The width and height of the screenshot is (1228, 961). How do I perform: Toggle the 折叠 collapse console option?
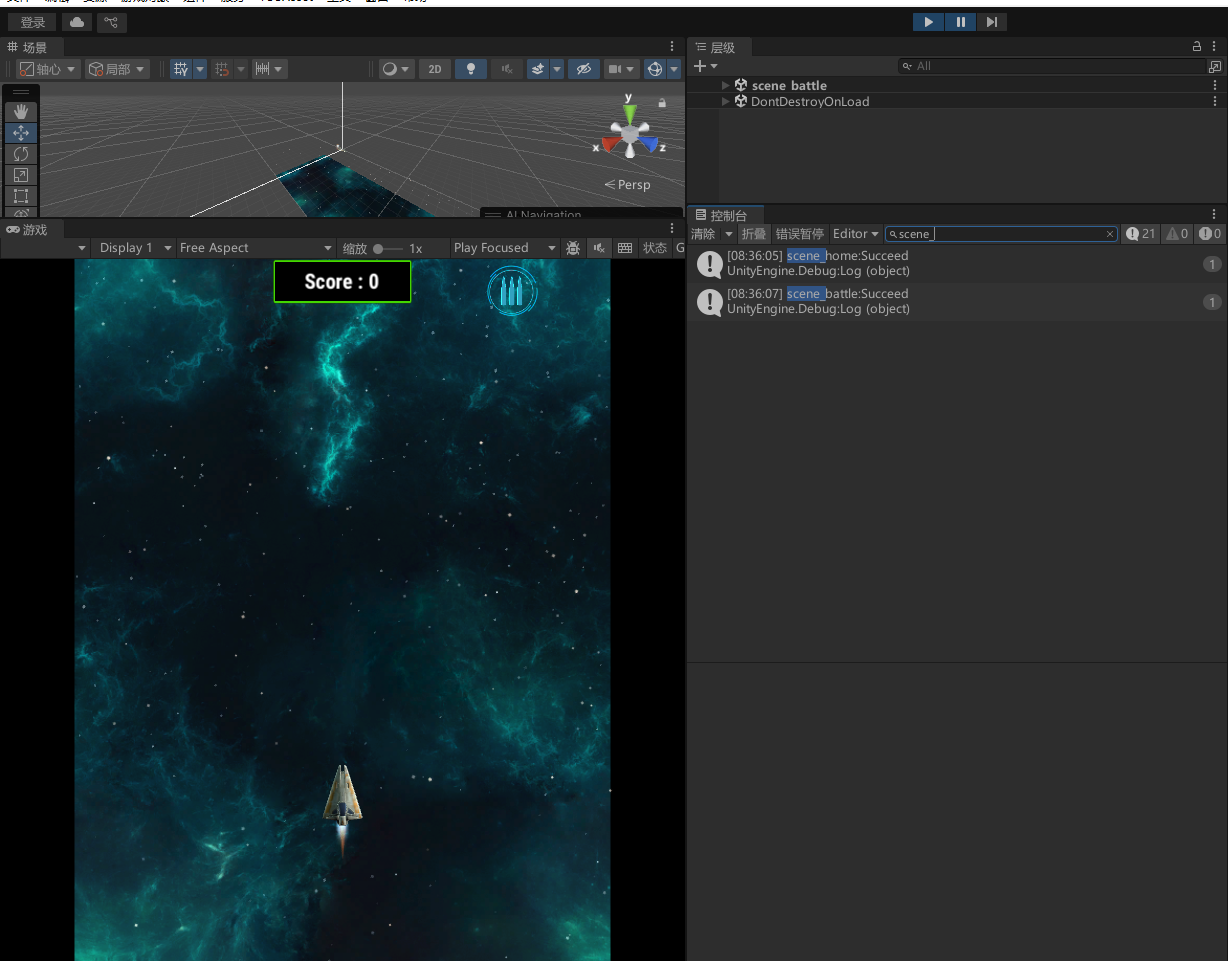pyautogui.click(x=754, y=234)
